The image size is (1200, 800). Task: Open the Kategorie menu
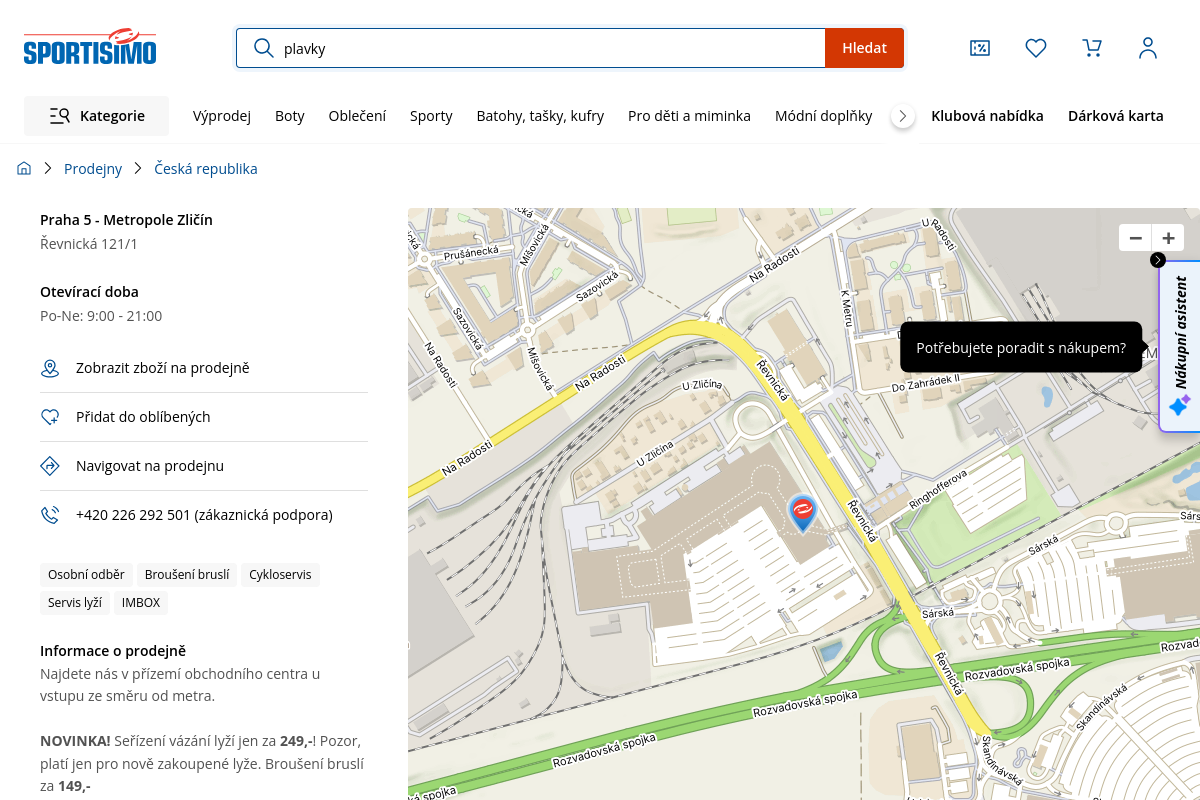[96, 116]
